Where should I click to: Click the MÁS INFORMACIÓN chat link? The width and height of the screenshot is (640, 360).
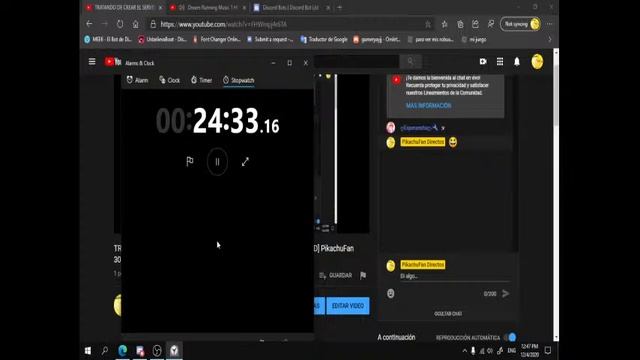coord(429,106)
